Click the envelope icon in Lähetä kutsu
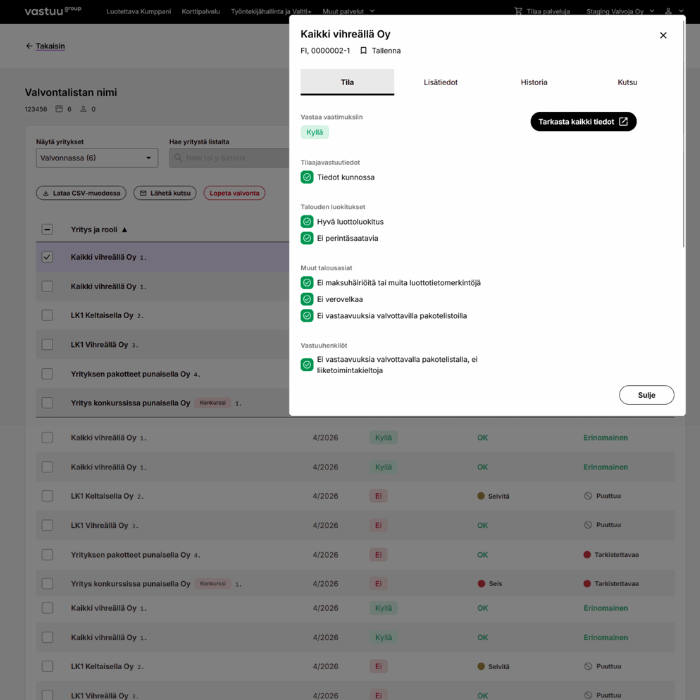Screen dimensions: 700x700 pyautogui.click(x=143, y=193)
